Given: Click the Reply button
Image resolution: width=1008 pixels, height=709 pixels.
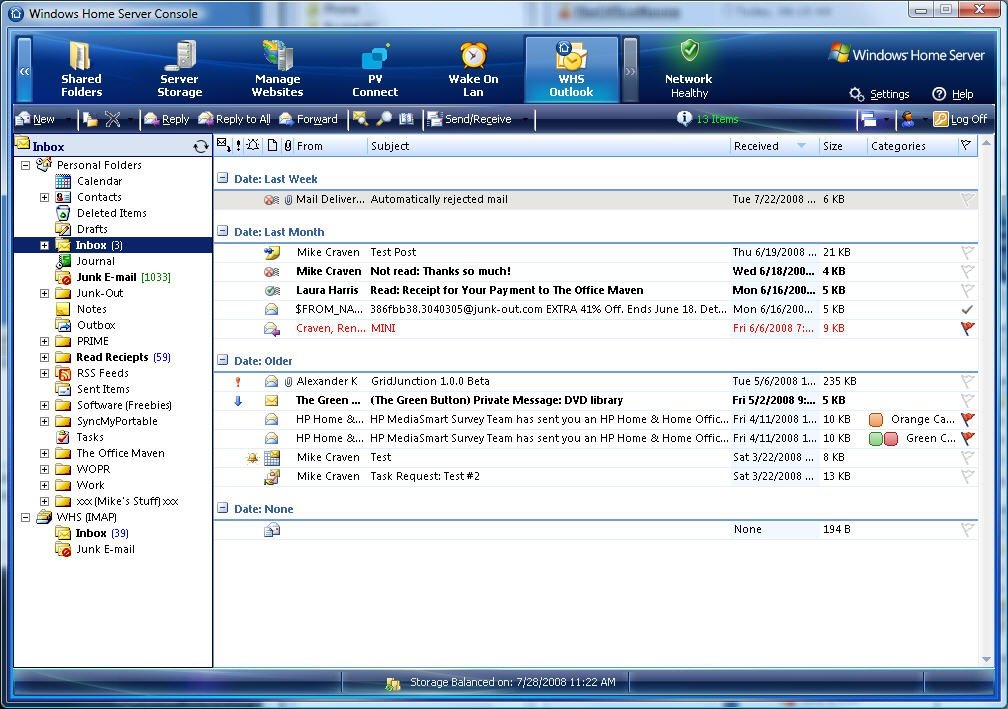Looking at the screenshot, I should [166, 119].
